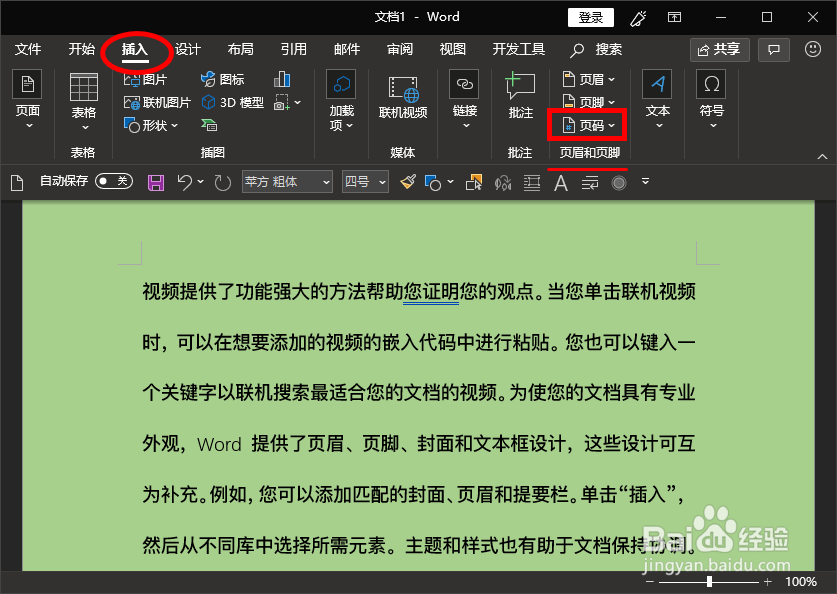The height and width of the screenshot is (594, 837).
Task: Switch to the 开发工具 (Developer) tab
Action: (x=518, y=50)
